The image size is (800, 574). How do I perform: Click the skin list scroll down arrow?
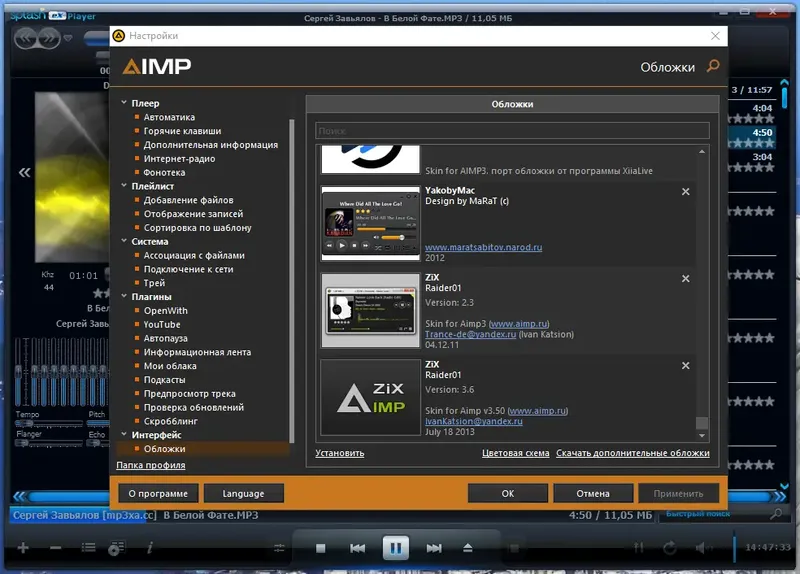tap(702, 436)
